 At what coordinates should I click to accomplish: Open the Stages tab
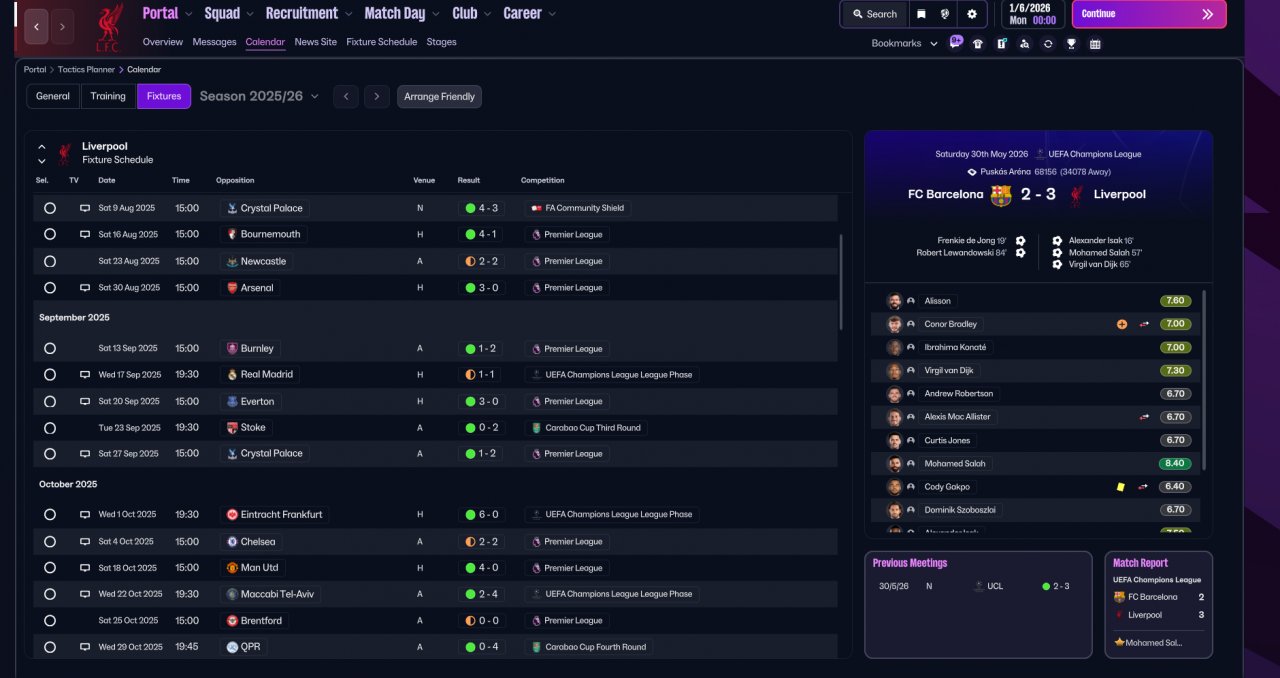point(441,42)
